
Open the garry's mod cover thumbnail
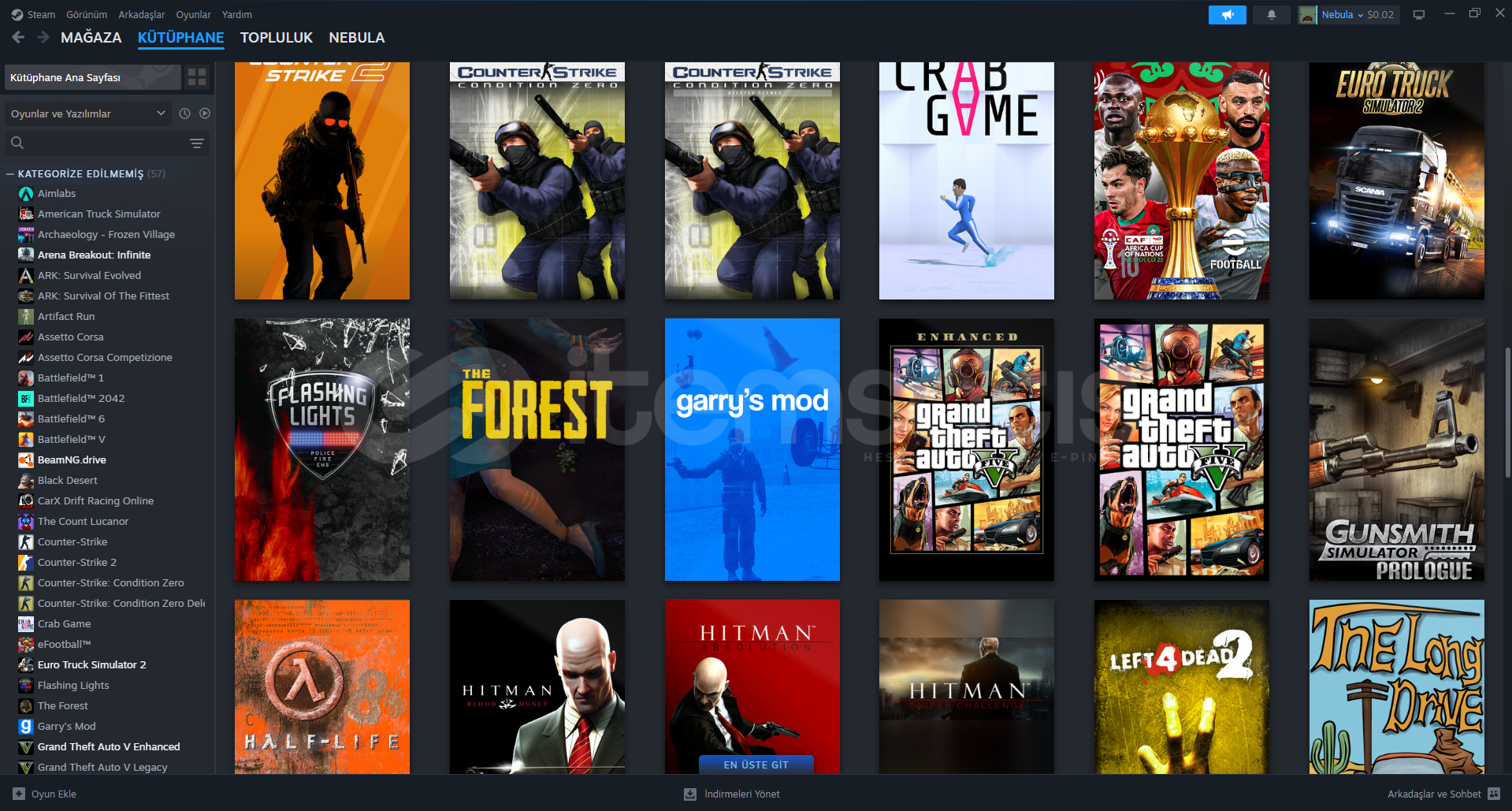(752, 449)
